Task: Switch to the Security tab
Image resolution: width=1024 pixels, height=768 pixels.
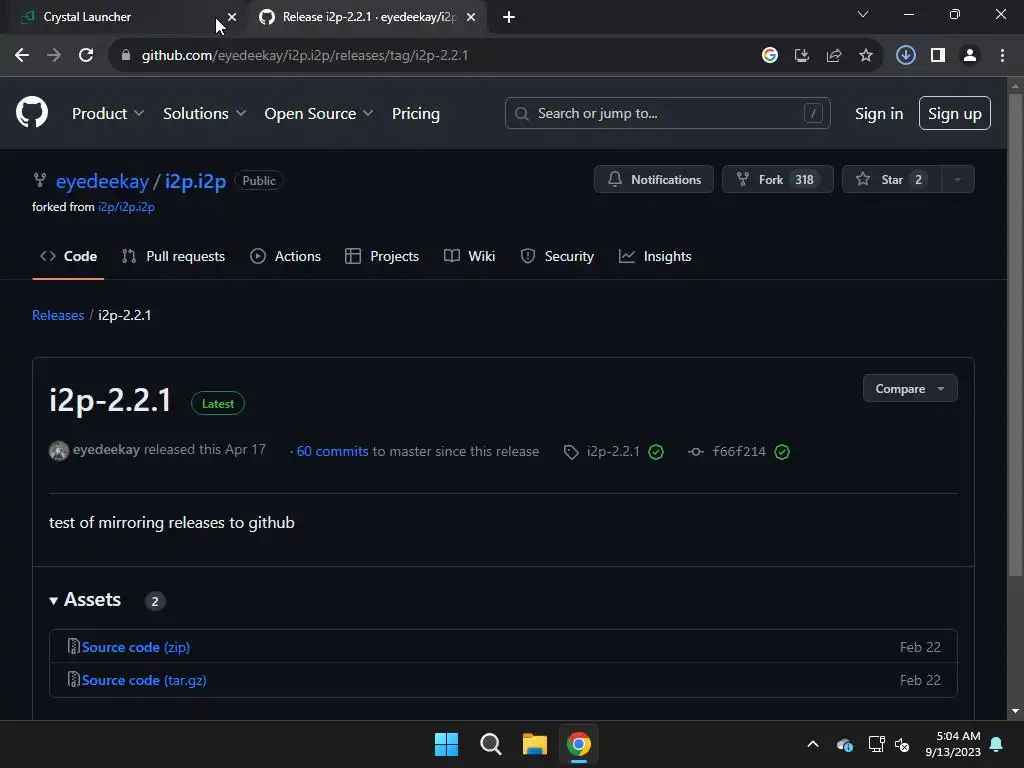Action: [557, 257]
